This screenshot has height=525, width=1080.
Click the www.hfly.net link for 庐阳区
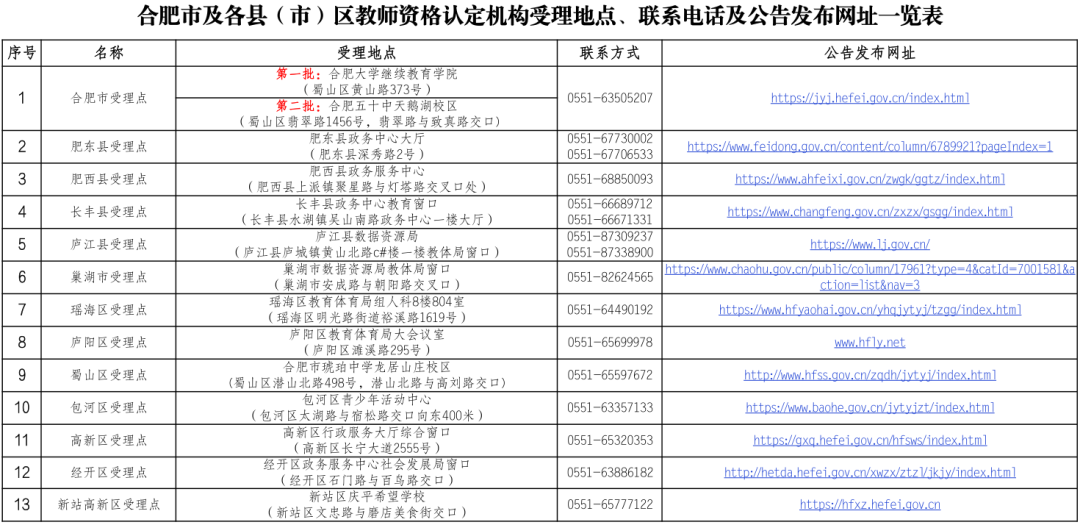click(870, 342)
